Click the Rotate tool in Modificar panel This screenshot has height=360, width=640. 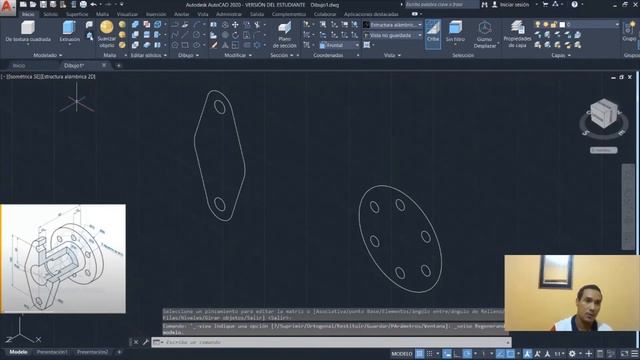point(235,35)
